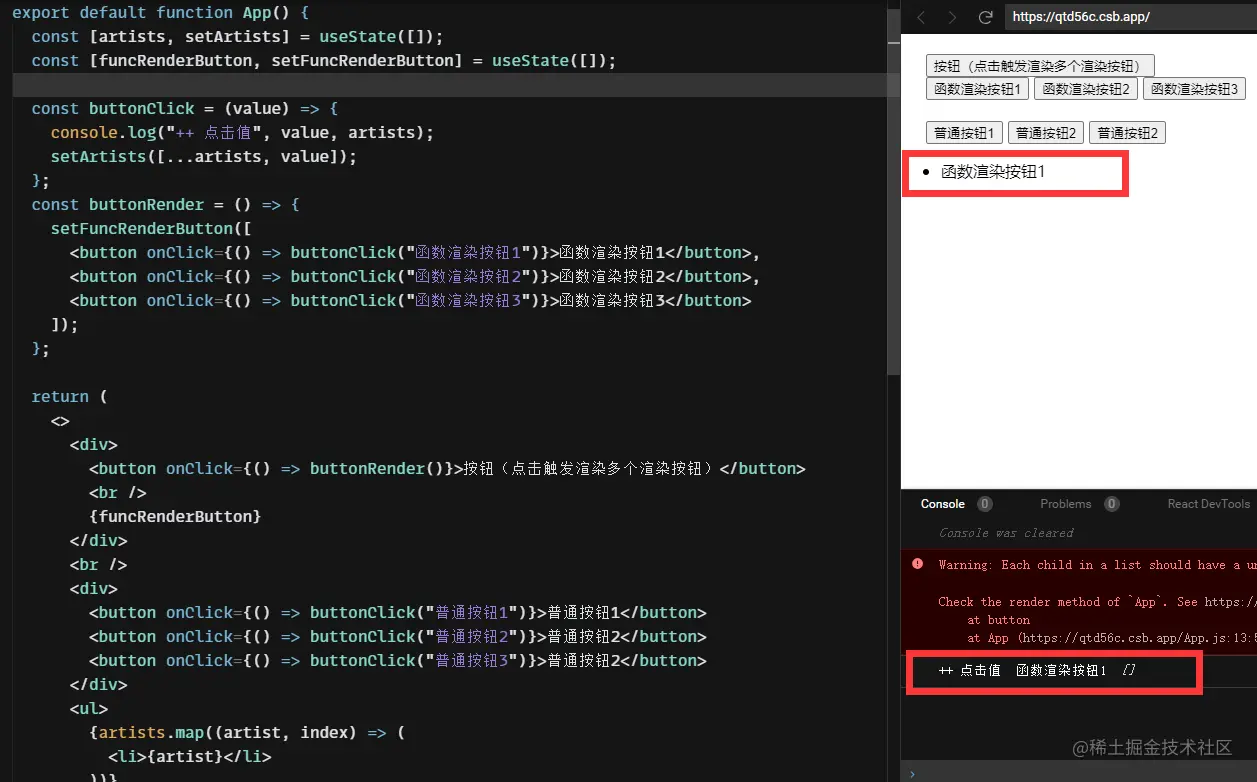Refresh the preview with the reload icon

click(985, 17)
